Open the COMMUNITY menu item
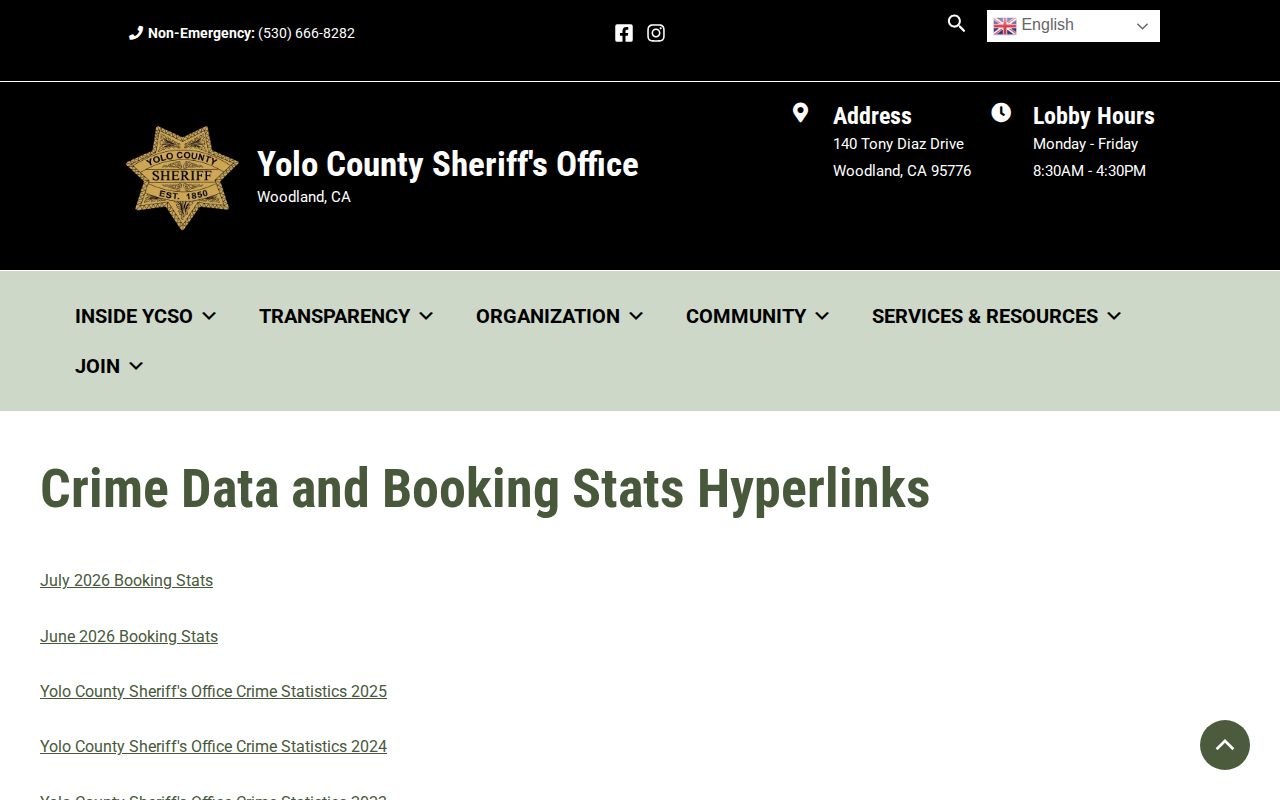 [746, 316]
